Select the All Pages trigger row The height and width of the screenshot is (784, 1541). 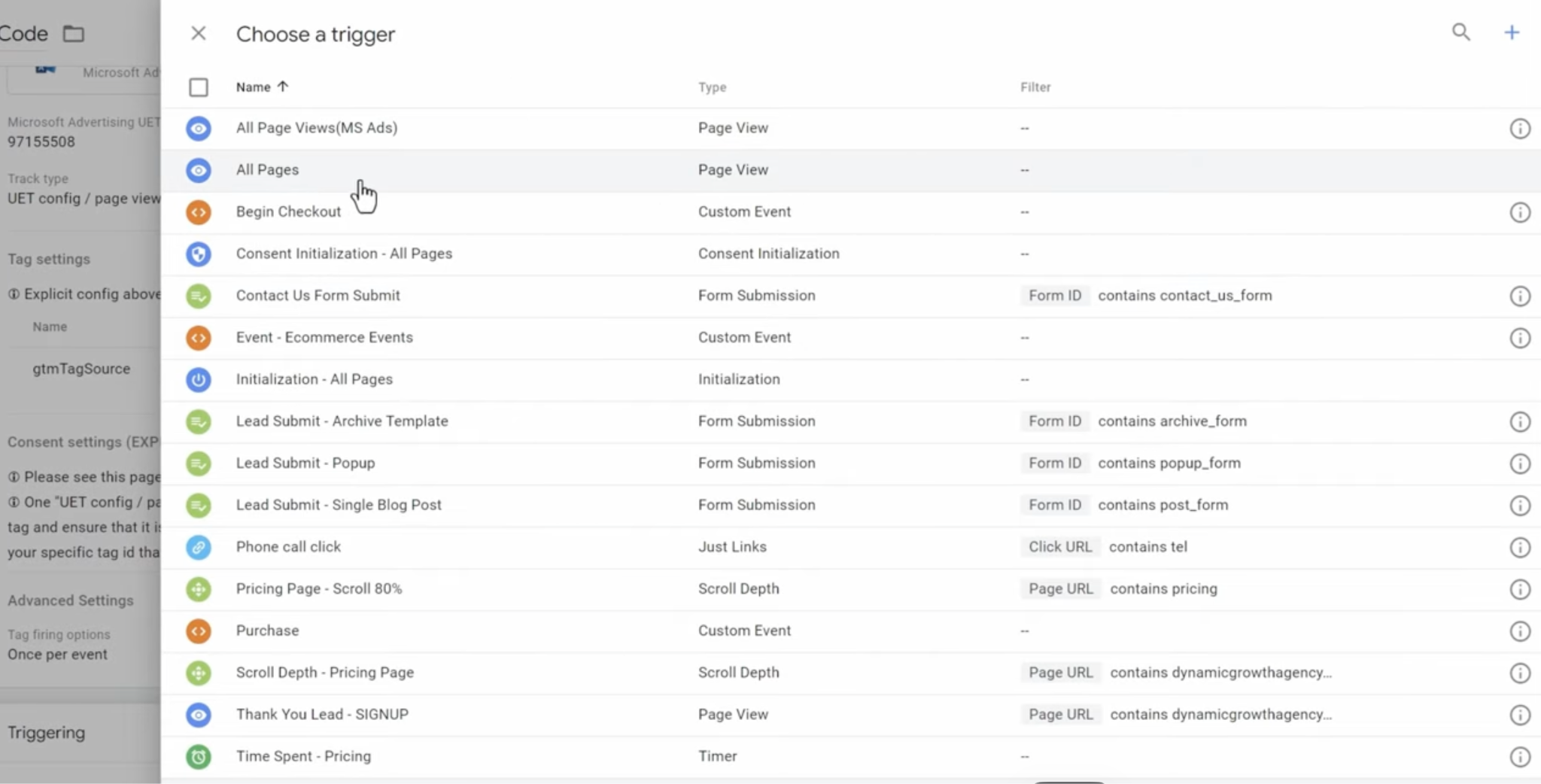[850, 170]
